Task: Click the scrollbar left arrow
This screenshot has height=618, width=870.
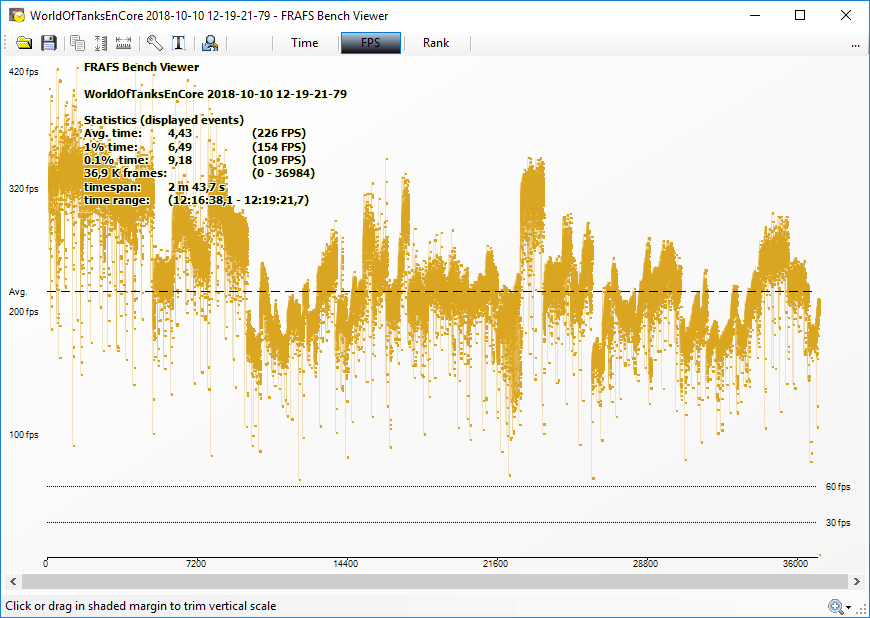Action: tap(13, 581)
